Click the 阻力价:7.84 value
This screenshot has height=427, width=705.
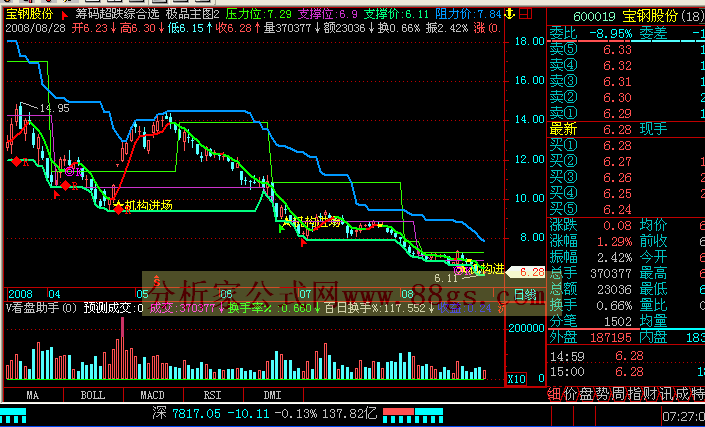tap(468, 14)
